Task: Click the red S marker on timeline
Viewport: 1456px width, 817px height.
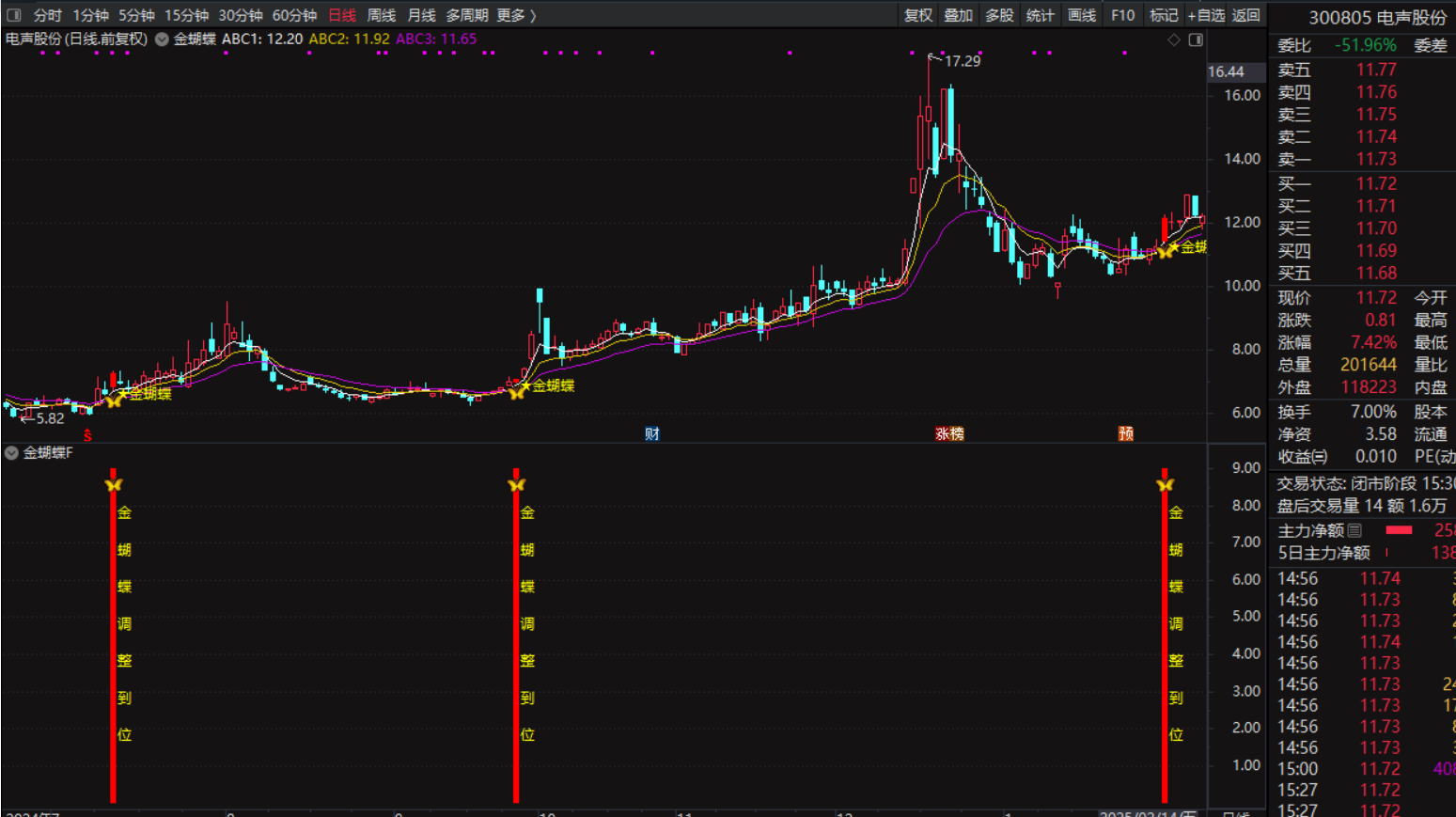Action: [x=87, y=434]
